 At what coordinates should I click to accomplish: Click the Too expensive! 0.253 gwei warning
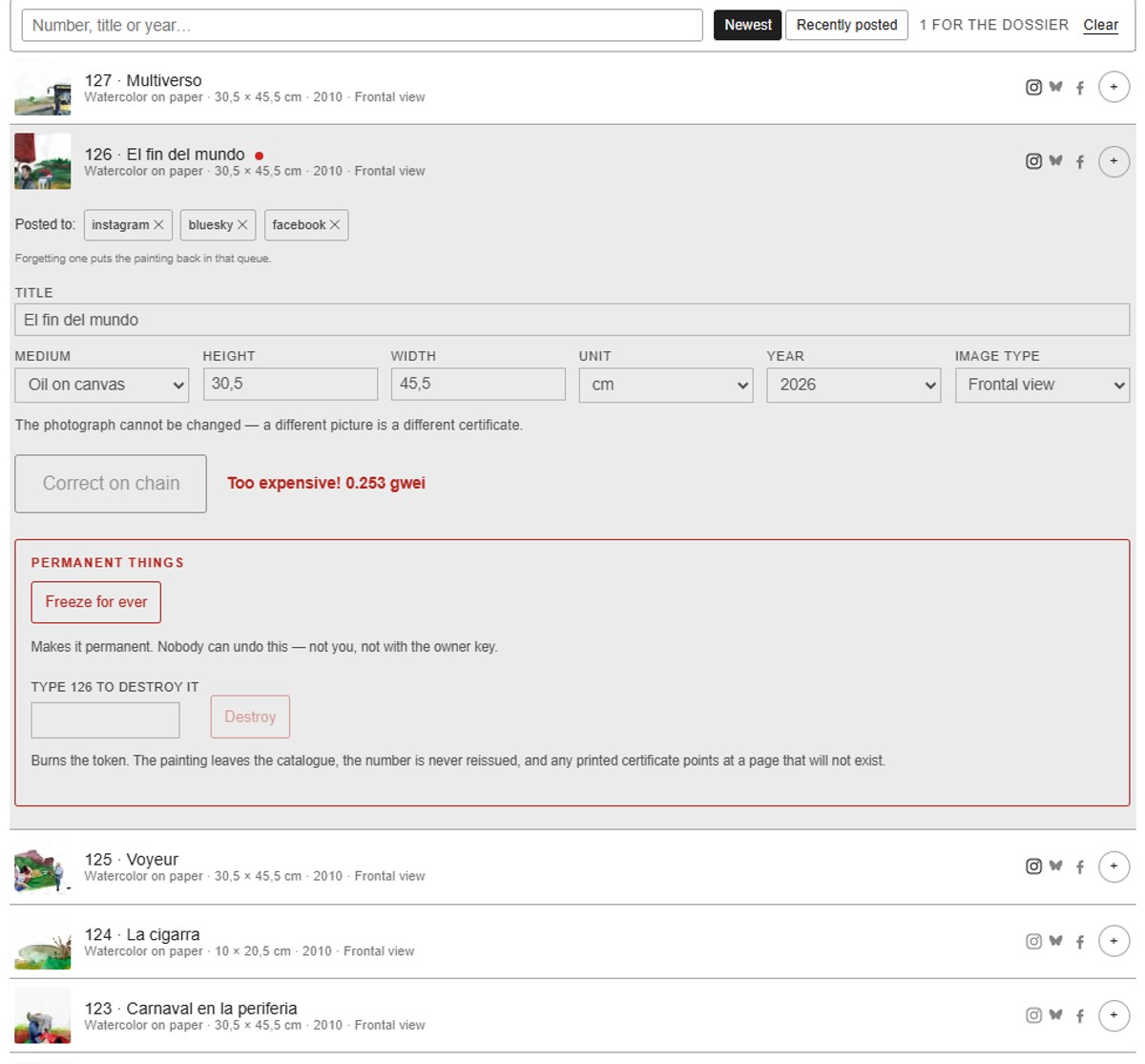326,483
